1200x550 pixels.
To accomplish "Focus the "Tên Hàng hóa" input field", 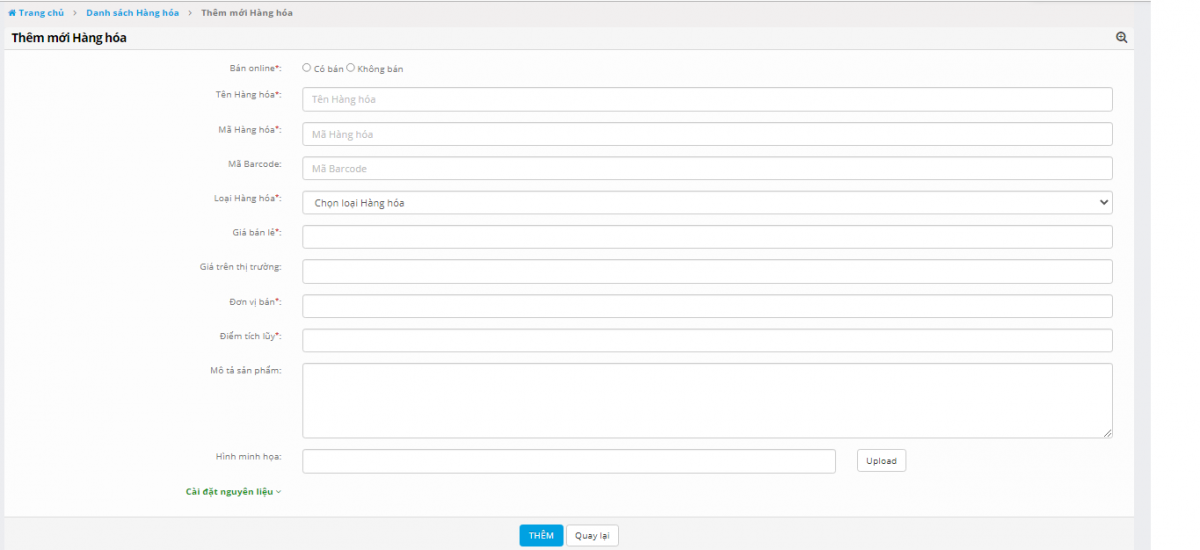I will coord(707,99).
